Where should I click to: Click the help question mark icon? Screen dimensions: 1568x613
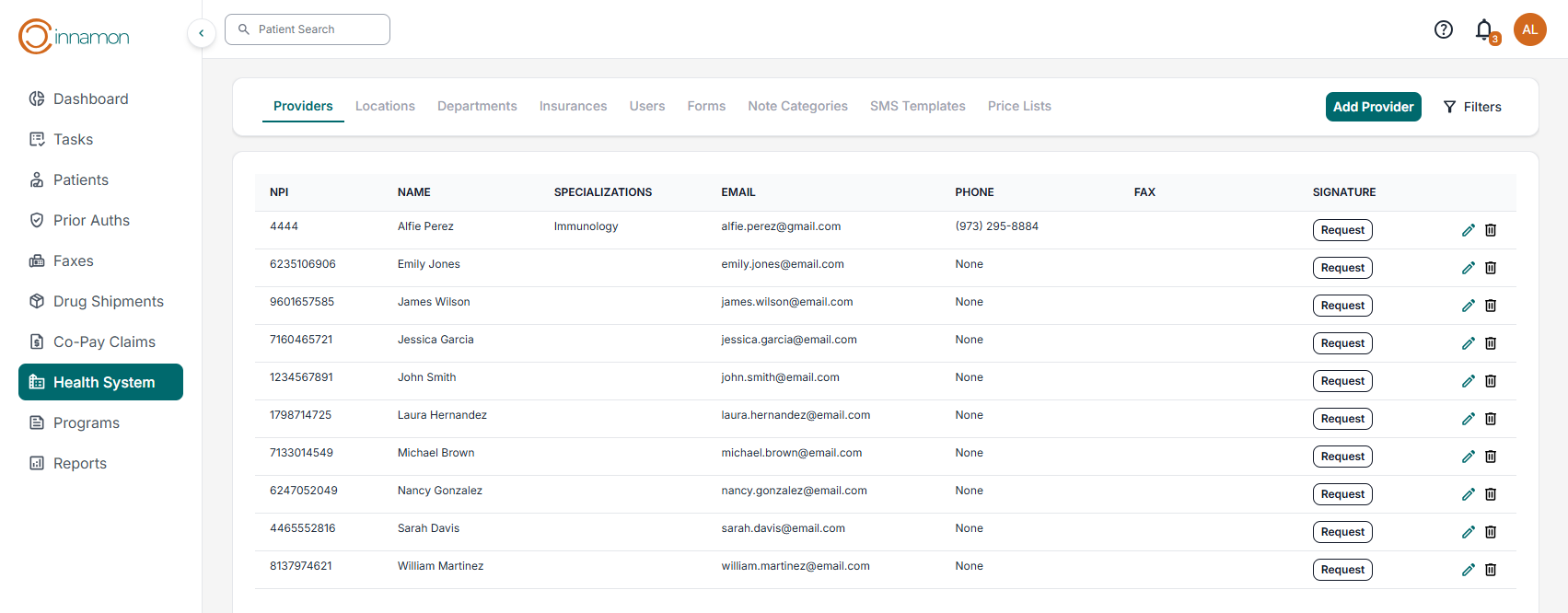1444,29
